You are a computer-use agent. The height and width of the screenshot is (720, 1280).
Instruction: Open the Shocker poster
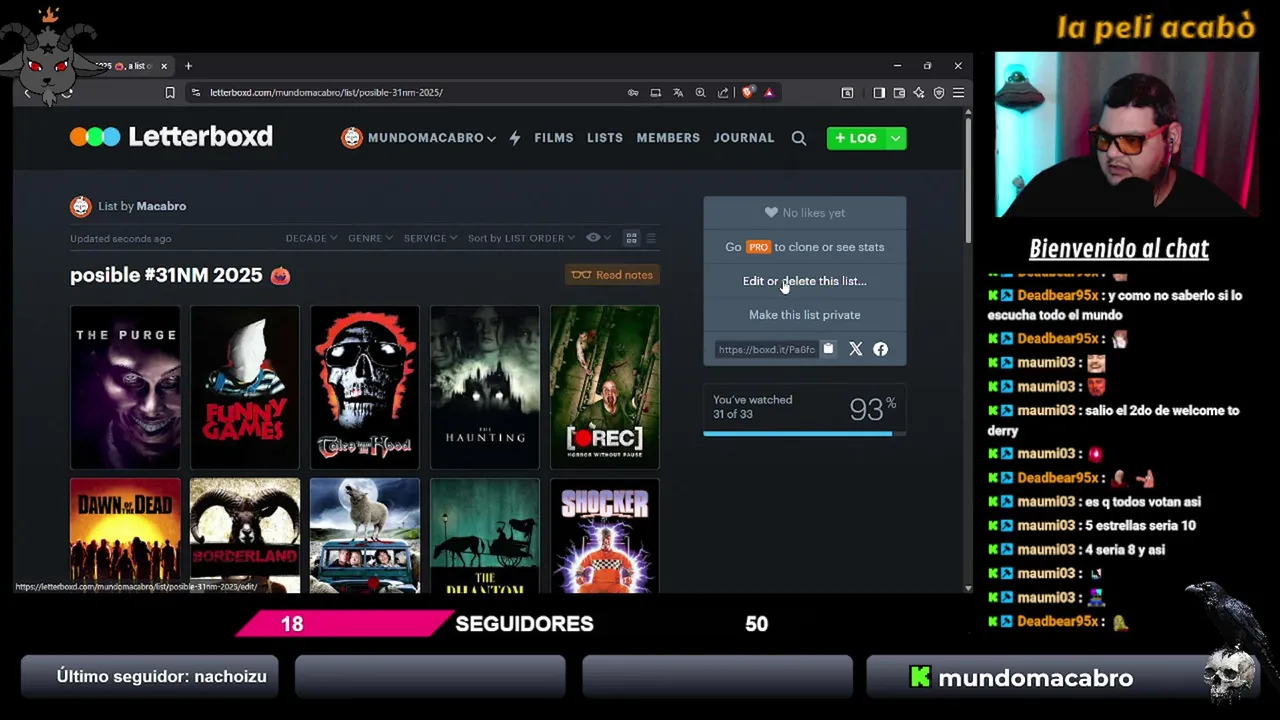click(x=605, y=536)
